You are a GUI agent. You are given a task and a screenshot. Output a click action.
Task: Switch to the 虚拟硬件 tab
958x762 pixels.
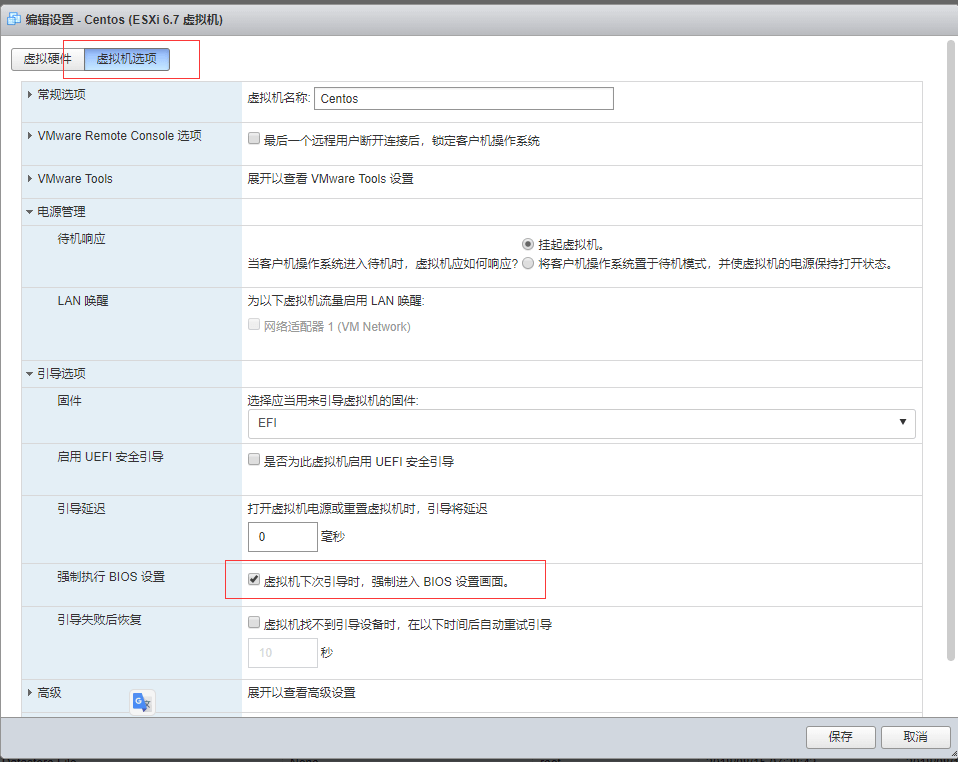pos(46,59)
